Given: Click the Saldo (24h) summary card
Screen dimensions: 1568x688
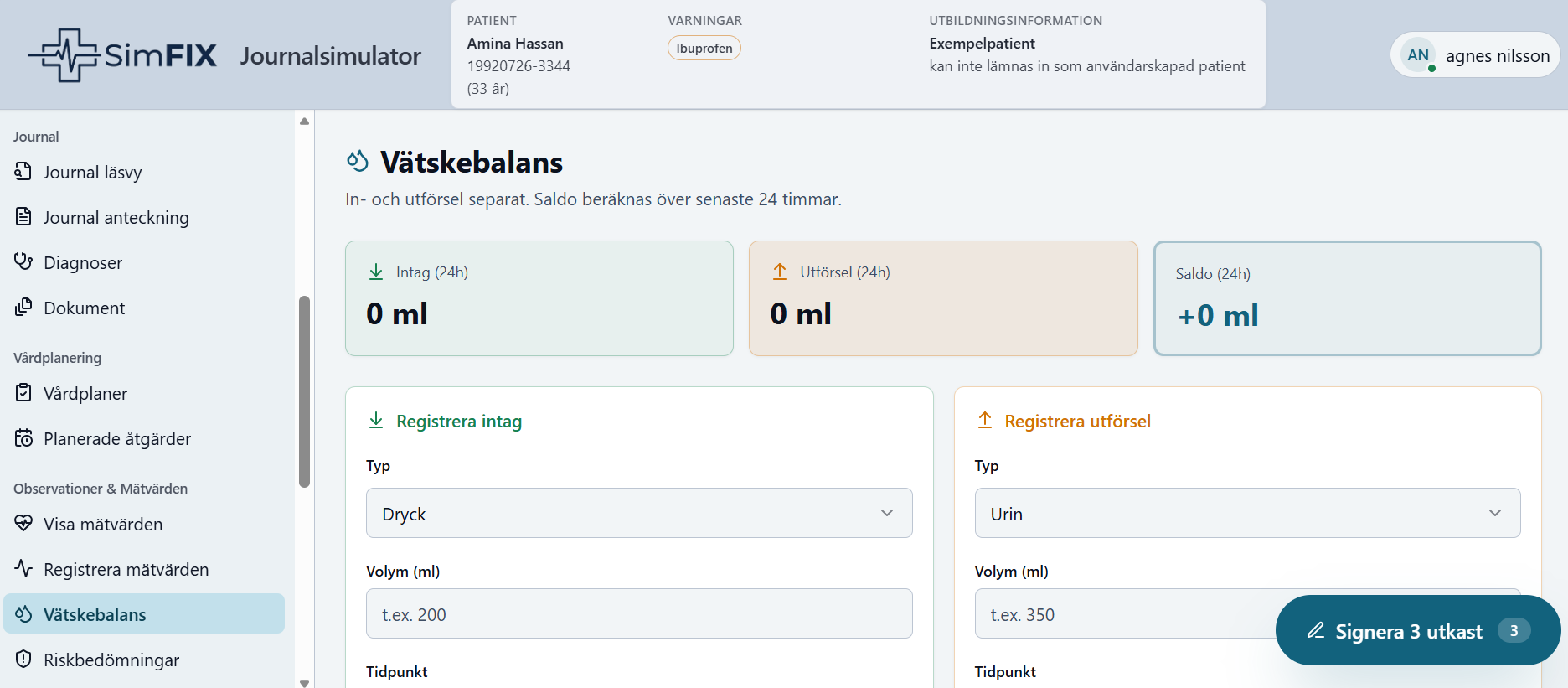Looking at the screenshot, I should pyautogui.click(x=1347, y=298).
